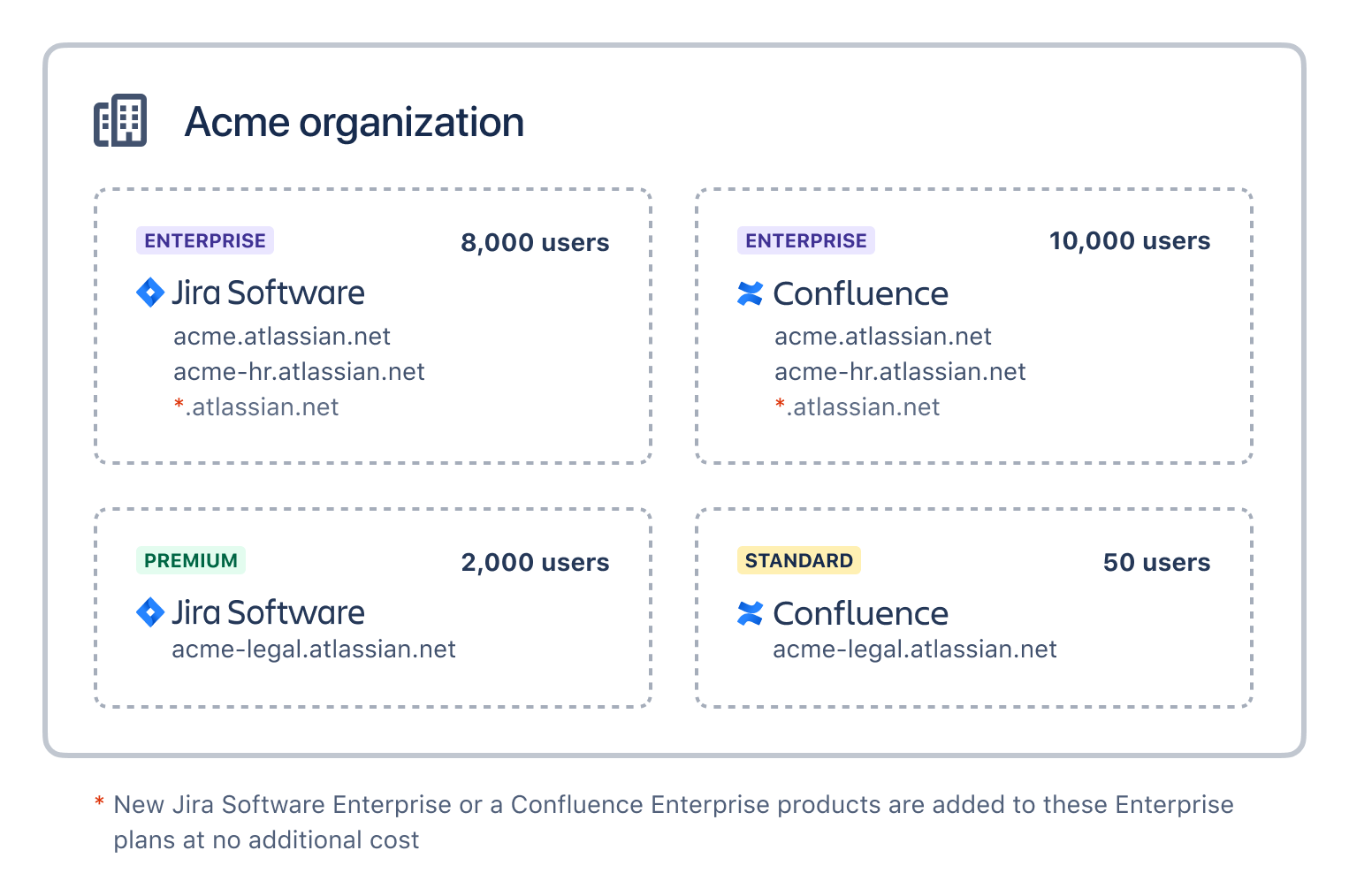The image size is (1349, 896).
Task: Click the STANDARD plan badge
Action: [799, 560]
